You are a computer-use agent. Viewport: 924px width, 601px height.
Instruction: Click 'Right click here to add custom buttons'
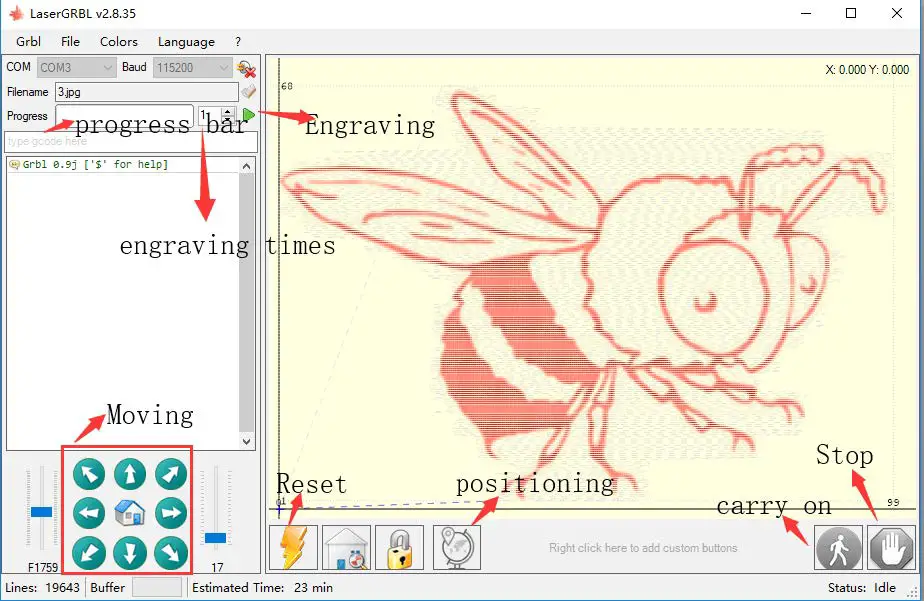tap(643, 548)
